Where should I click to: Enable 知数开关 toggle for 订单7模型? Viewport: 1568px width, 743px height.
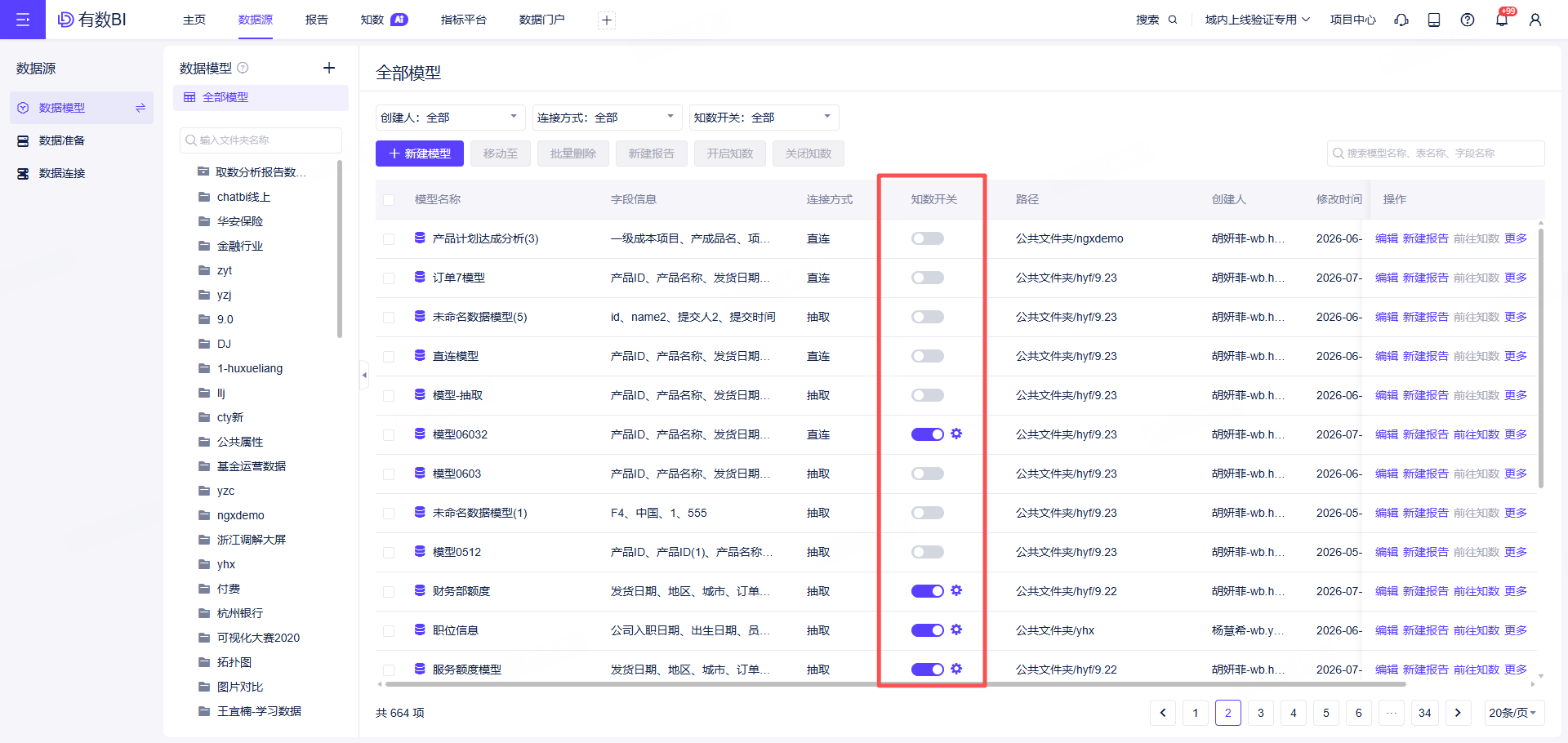pos(928,278)
